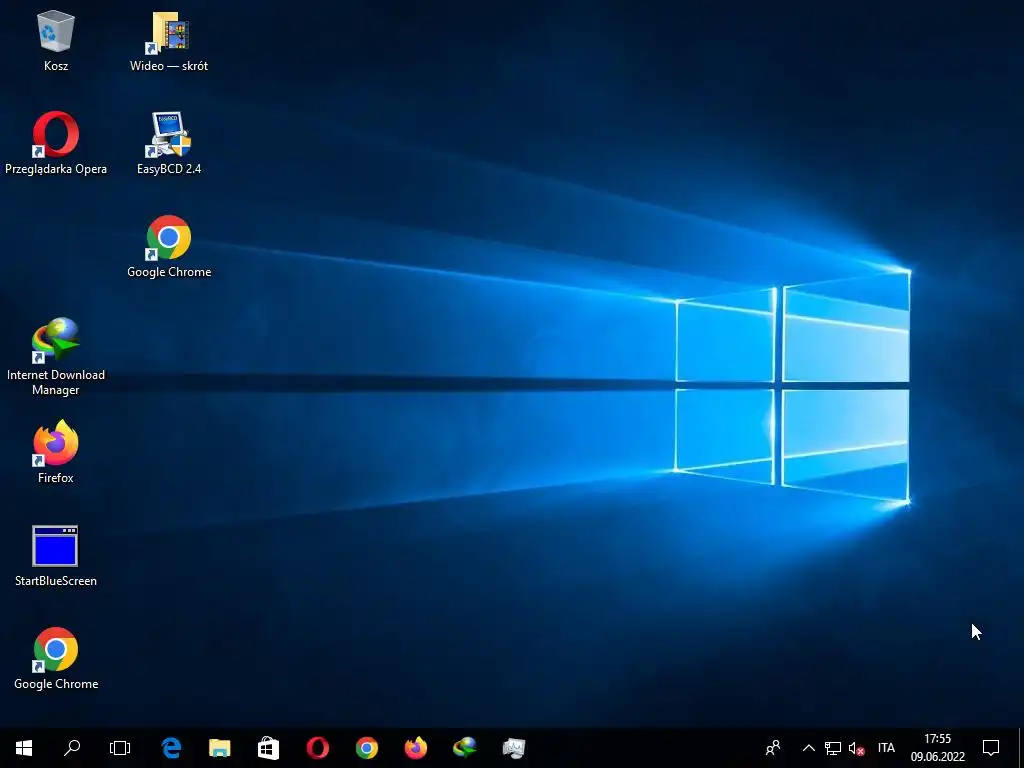This screenshot has height=768, width=1024.
Task: Select the Firefox desktop shortcut
Action: 56,452
